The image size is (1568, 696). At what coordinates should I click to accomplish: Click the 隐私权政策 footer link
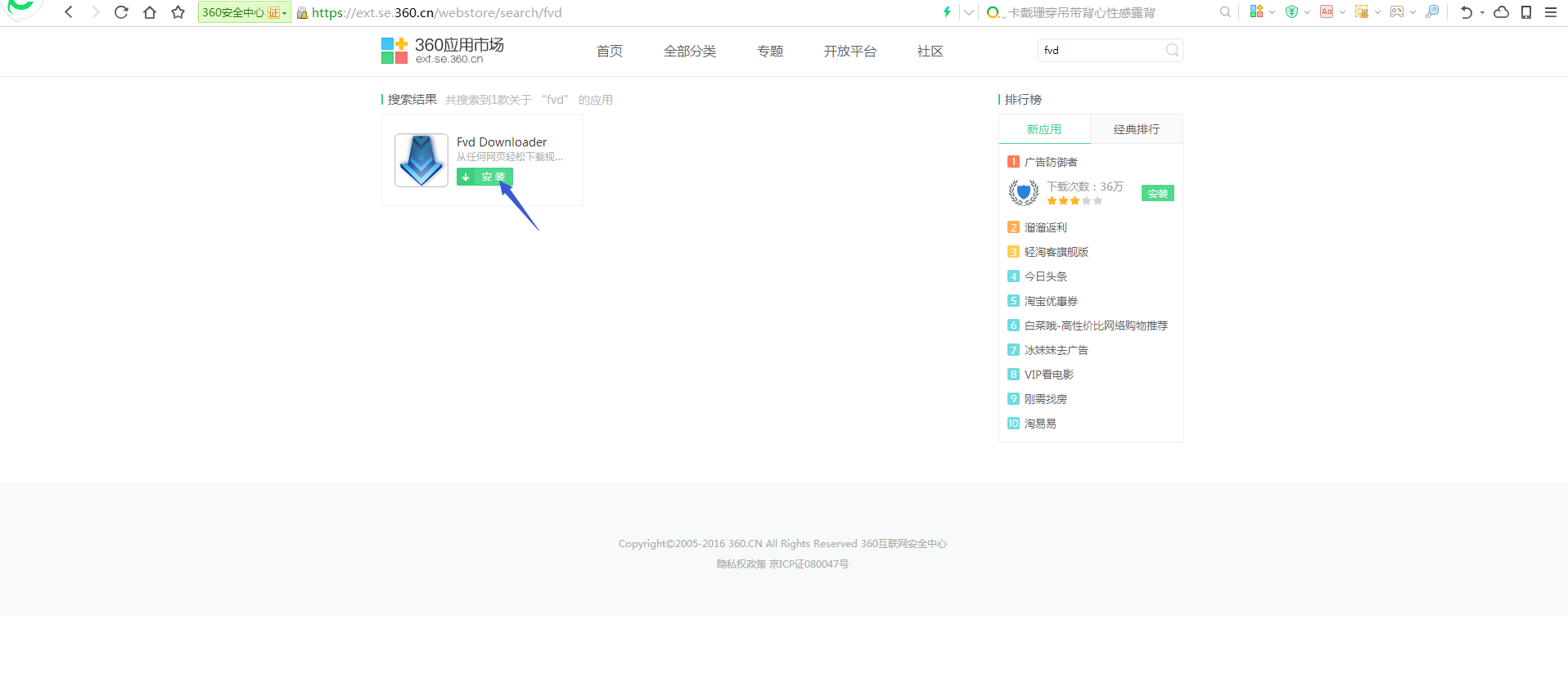741,564
